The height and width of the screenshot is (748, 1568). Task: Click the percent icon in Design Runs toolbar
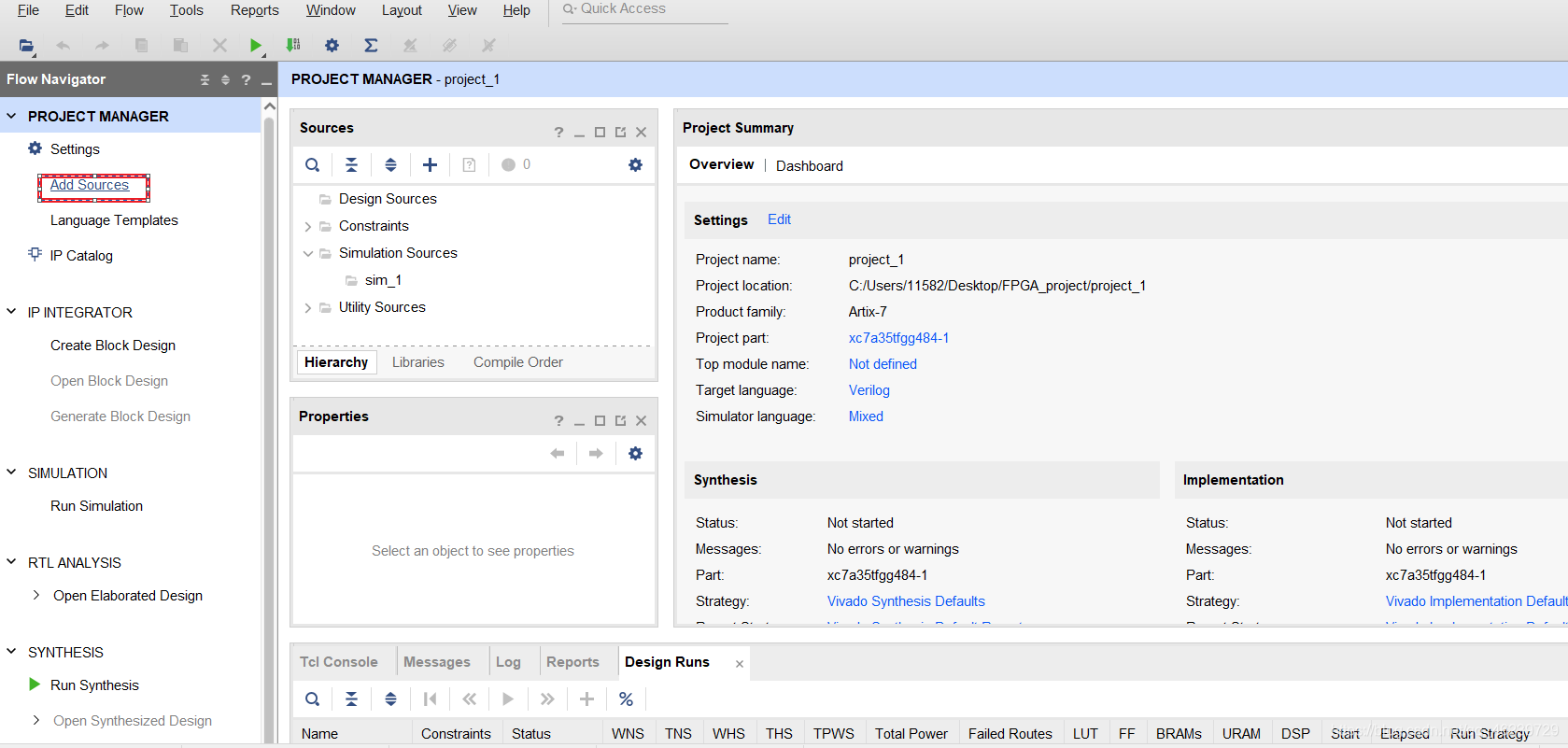(x=626, y=699)
